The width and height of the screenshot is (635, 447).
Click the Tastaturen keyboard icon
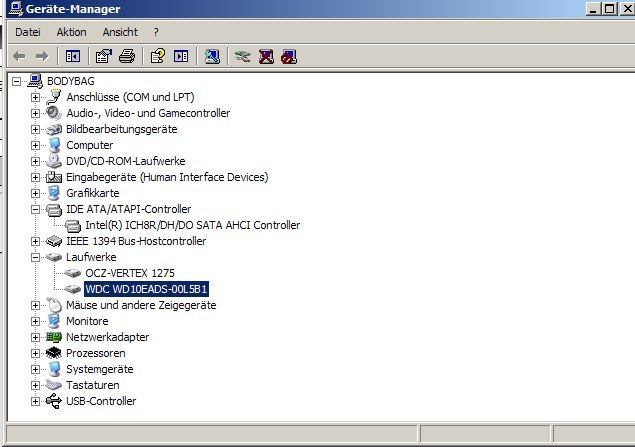(x=54, y=385)
